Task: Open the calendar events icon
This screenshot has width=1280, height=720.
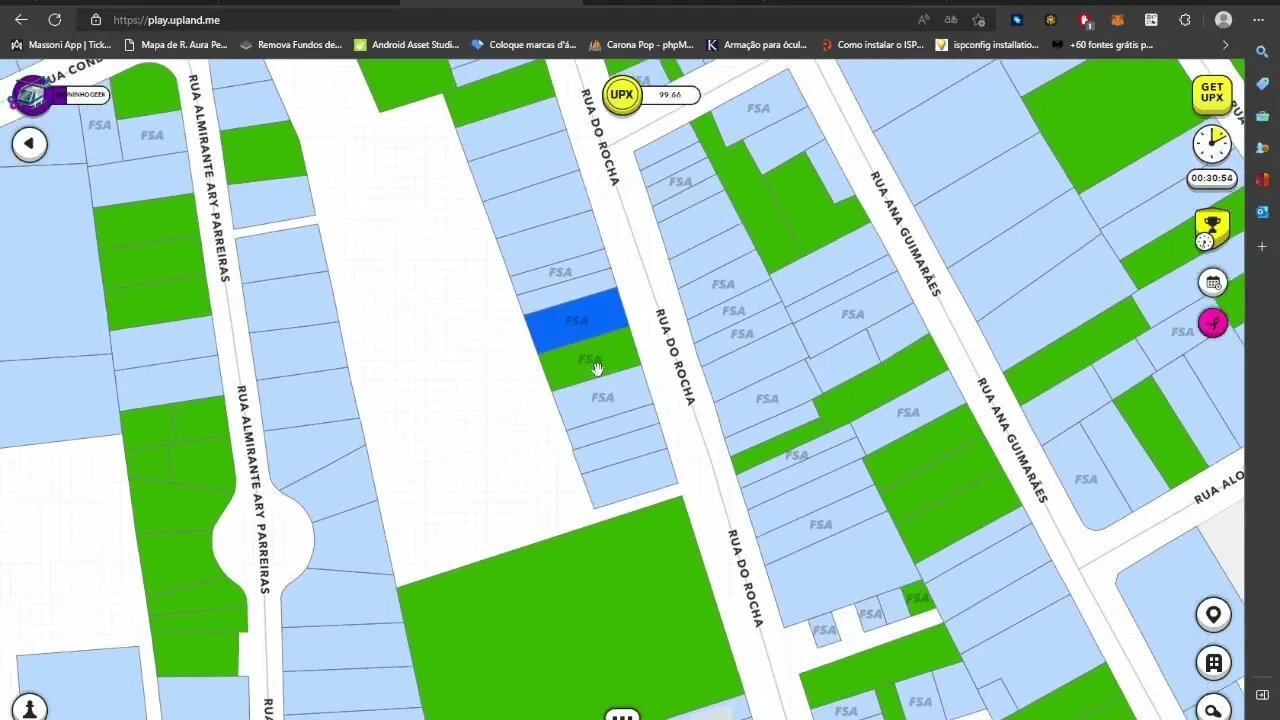Action: tap(1213, 283)
